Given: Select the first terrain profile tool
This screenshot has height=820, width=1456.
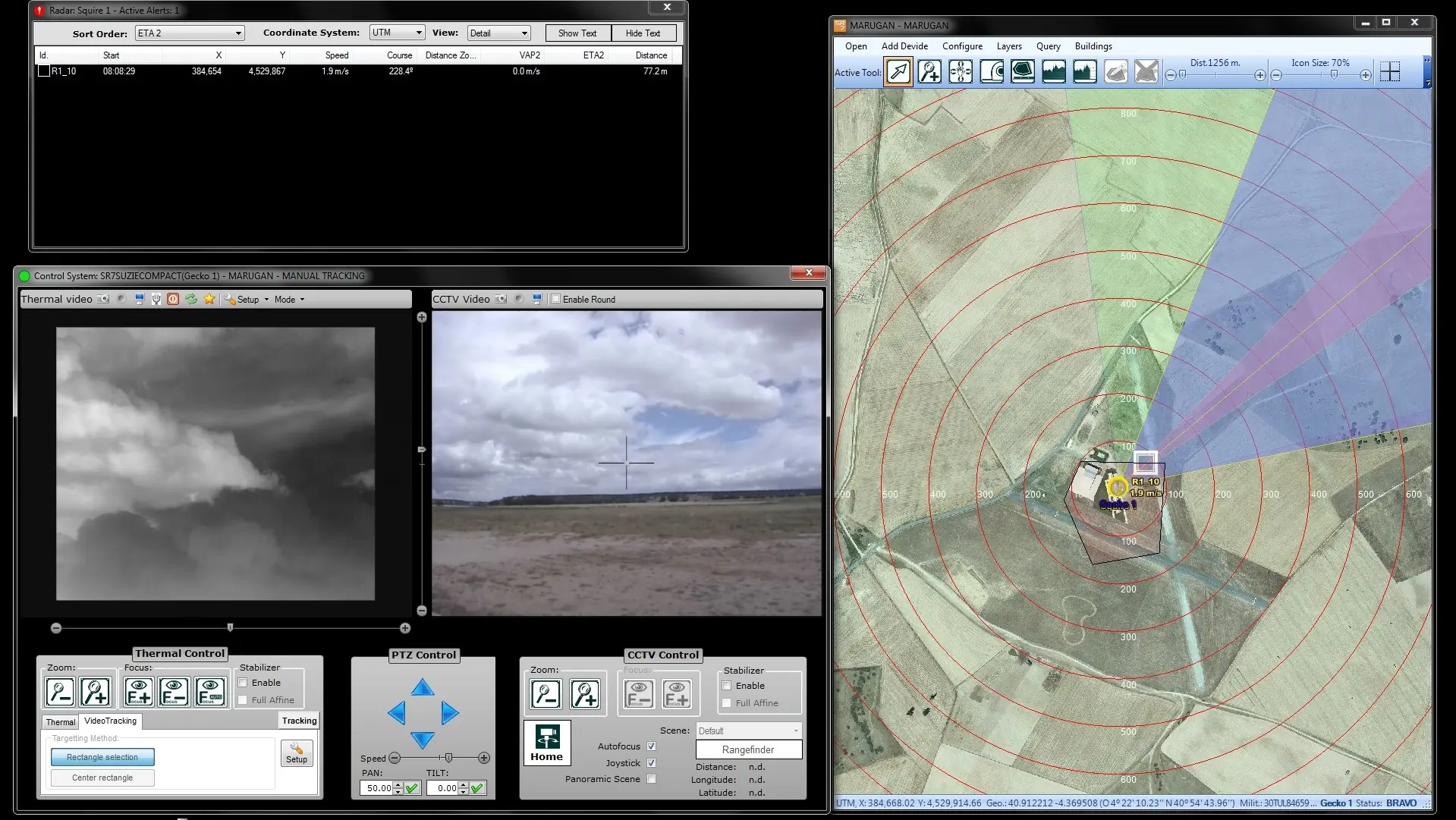Looking at the screenshot, I should [x=1054, y=72].
